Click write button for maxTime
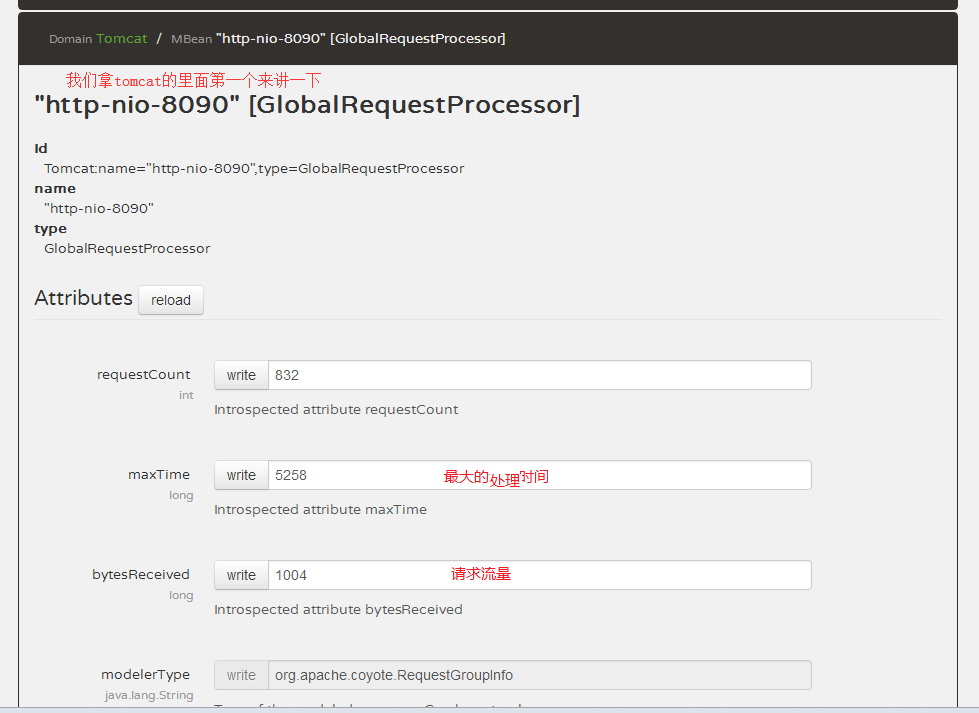Screen dimensions: 979x713 pyautogui.click(x=241, y=475)
